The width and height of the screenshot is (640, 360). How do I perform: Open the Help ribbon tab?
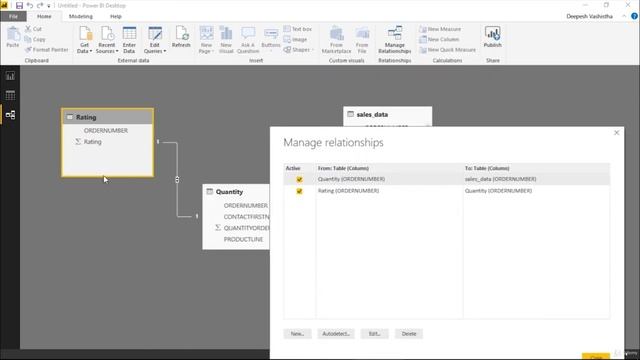[x=116, y=16]
